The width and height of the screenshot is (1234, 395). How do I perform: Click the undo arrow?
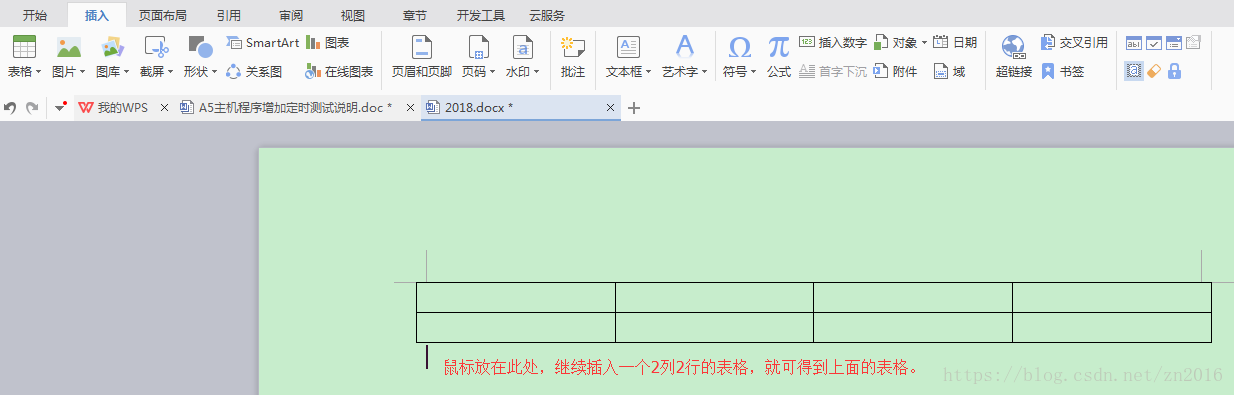[10, 108]
